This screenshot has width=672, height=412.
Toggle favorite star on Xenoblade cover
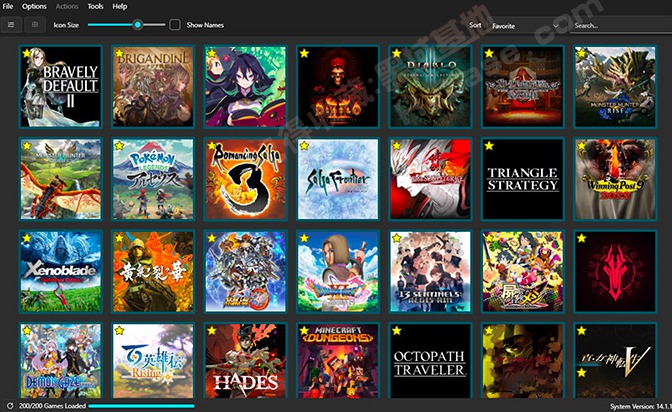click(x=27, y=238)
